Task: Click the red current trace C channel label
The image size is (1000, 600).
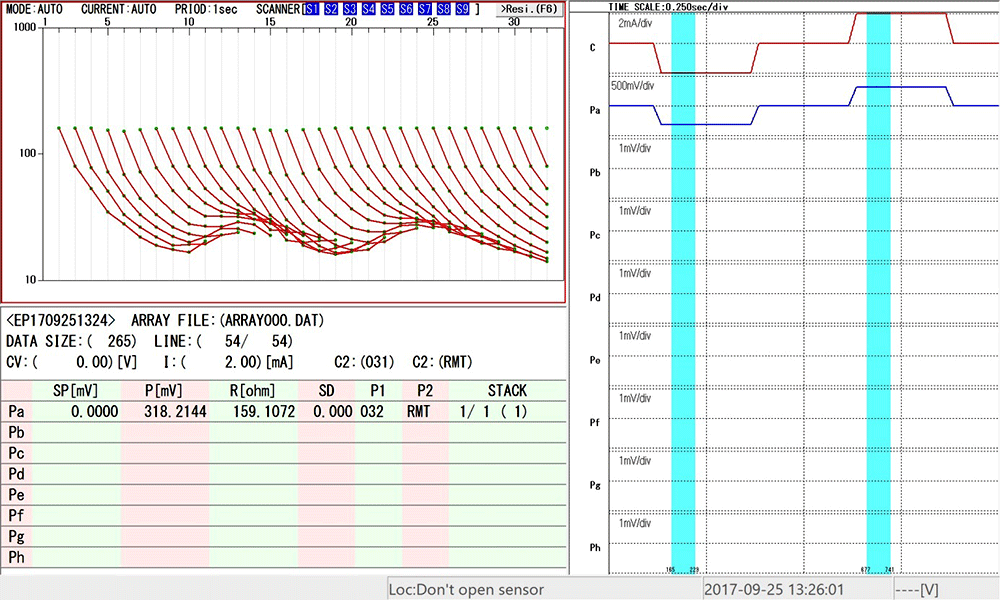Action: [x=593, y=47]
